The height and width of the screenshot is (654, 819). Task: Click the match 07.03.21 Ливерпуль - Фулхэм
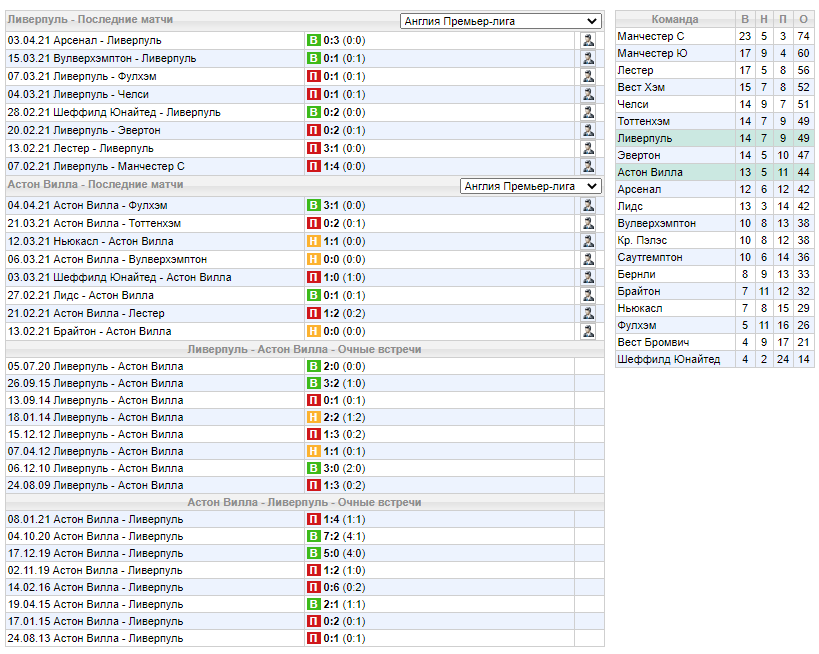[82, 76]
